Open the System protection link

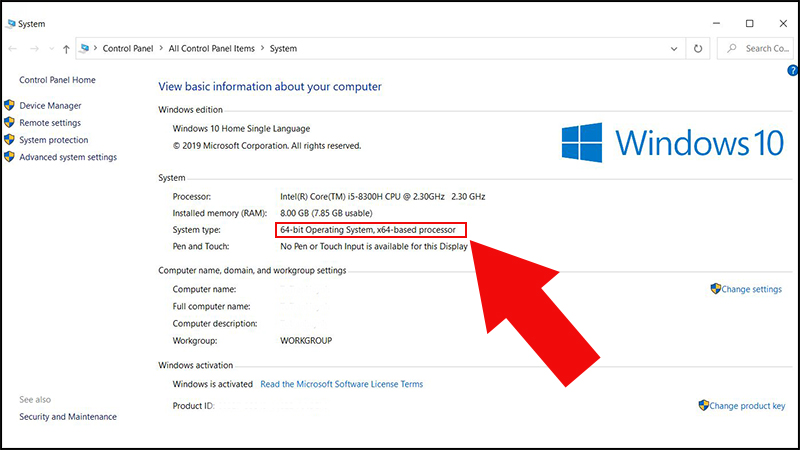pyautogui.click(x=54, y=140)
